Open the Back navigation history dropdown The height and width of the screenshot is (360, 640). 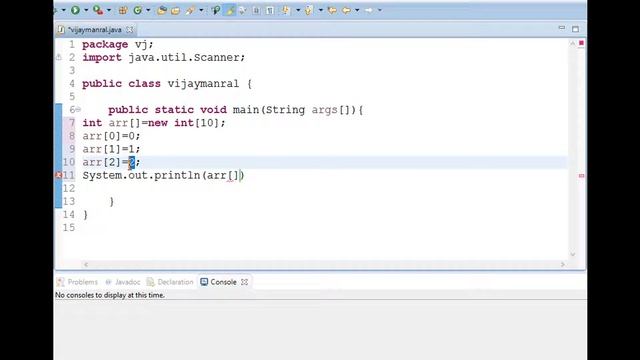(x=357, y=10)
